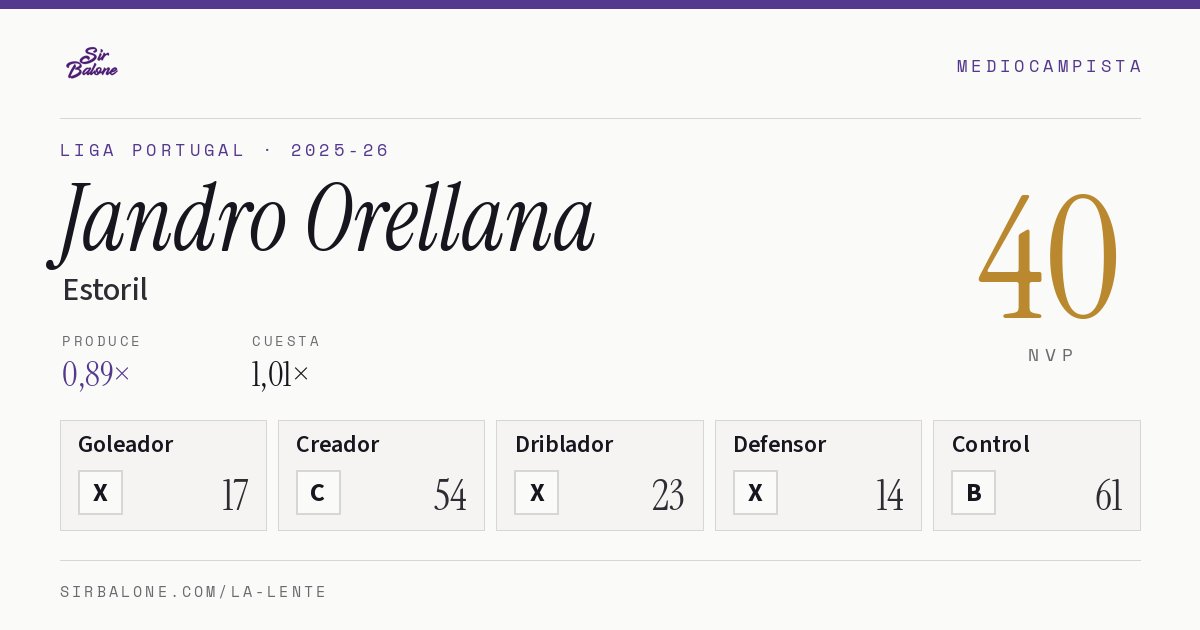Select the Driblador X grade badge
The height and width of the screenshot is (630, 1200).
point(537,493)
